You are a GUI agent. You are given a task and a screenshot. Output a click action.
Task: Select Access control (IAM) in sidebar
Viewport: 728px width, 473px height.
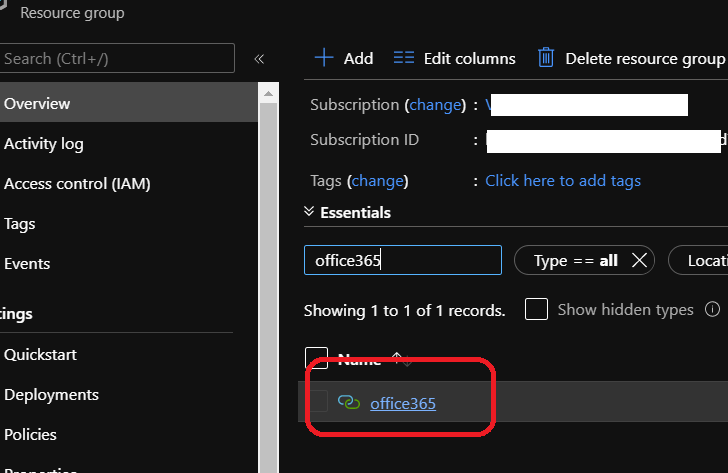pos(77,184)
